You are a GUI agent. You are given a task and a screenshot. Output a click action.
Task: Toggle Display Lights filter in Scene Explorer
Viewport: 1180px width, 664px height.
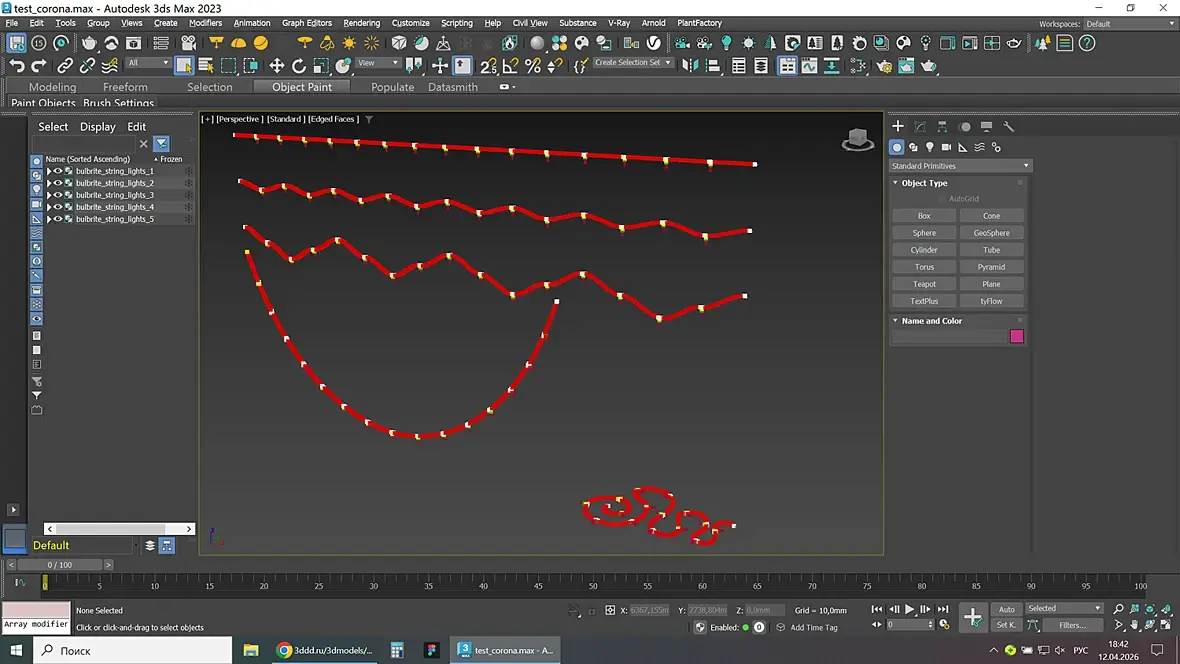point(37,189)
